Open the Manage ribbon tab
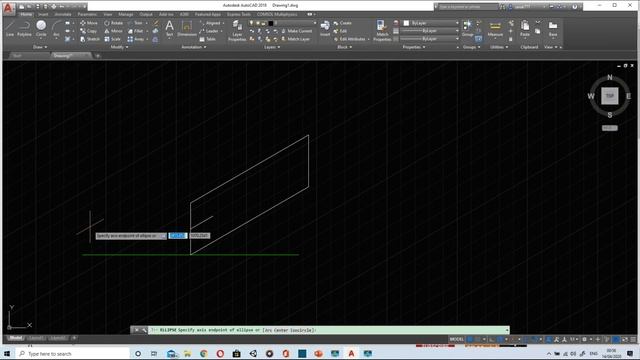Screen dimensions: 640x360 click(126, 14)
